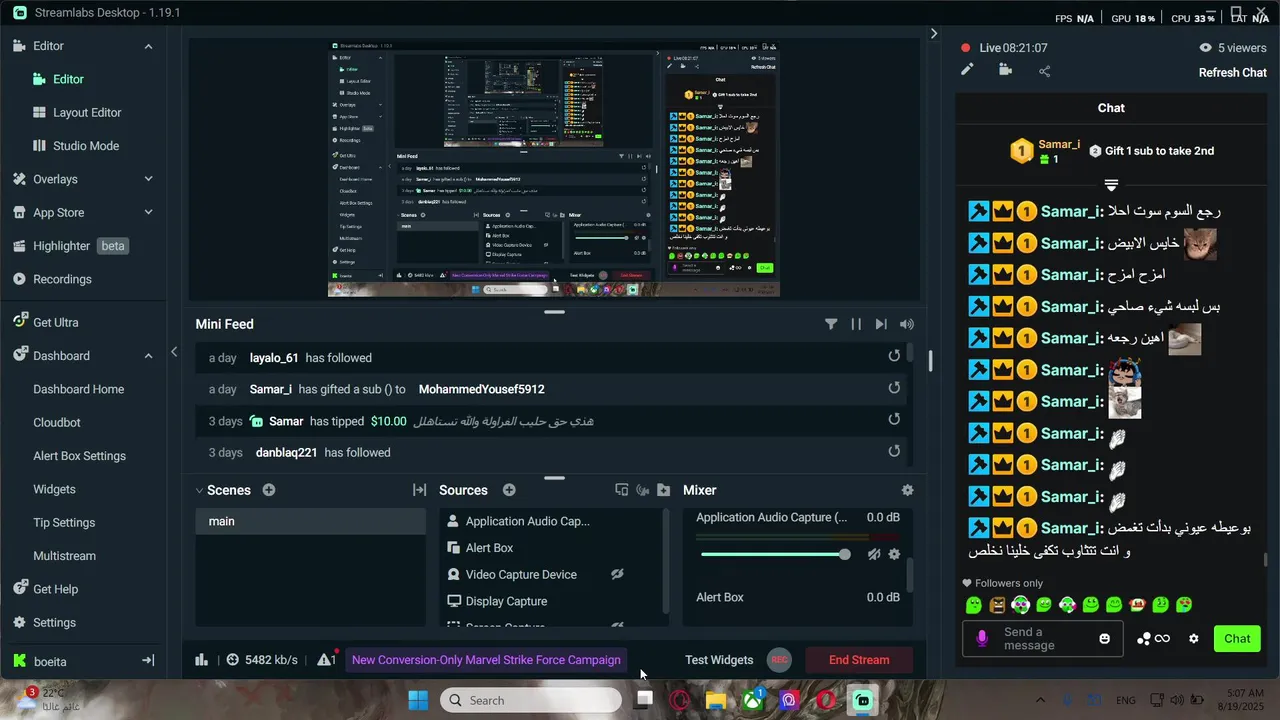This screenshot has width=1280, height=720.
Task: Open Alert Box Settings in sidebar
Action: coord(79,456)
